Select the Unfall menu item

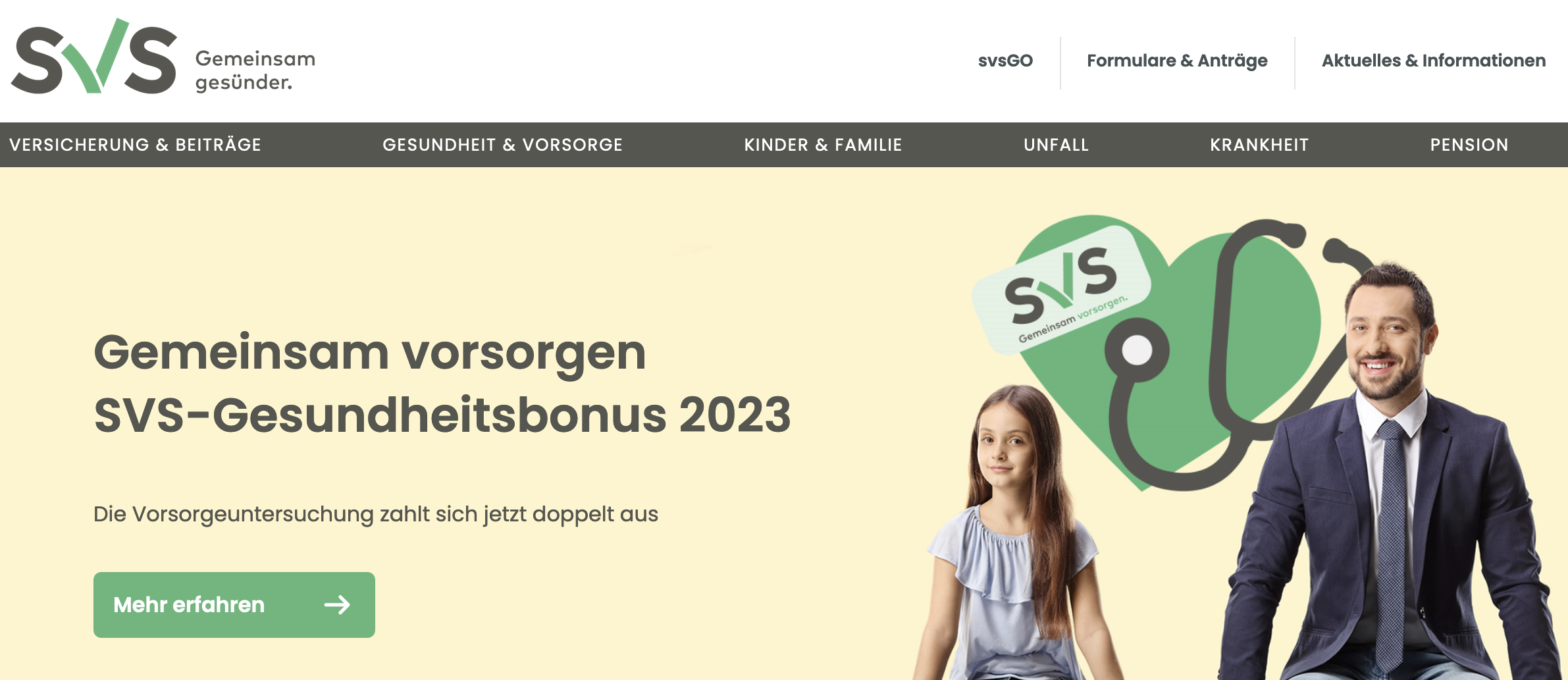click(x=1056, y=145)
